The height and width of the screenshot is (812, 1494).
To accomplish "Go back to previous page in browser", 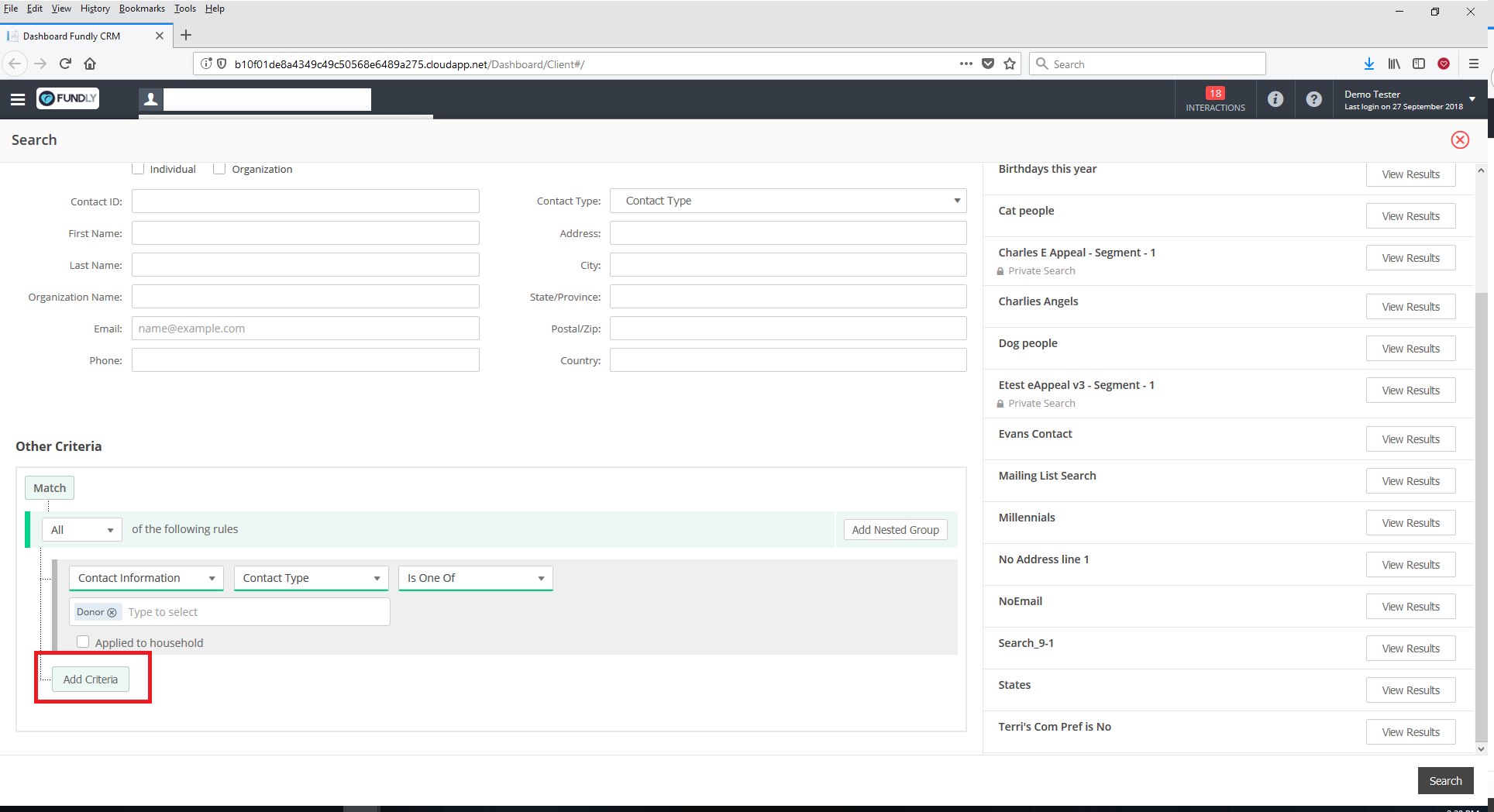I will [x=15, y=64].
